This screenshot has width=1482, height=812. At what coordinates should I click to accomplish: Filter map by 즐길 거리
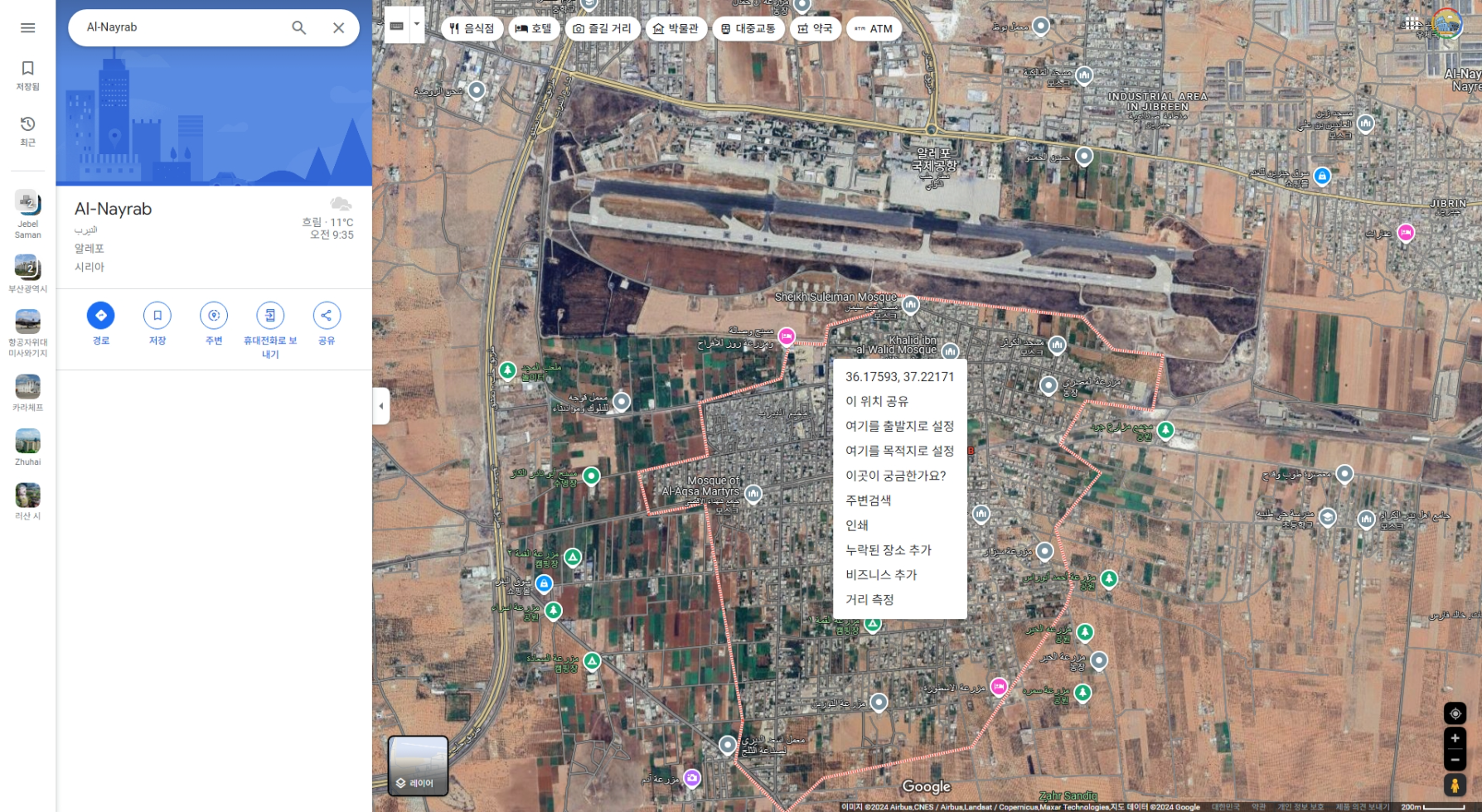point(603,28)
